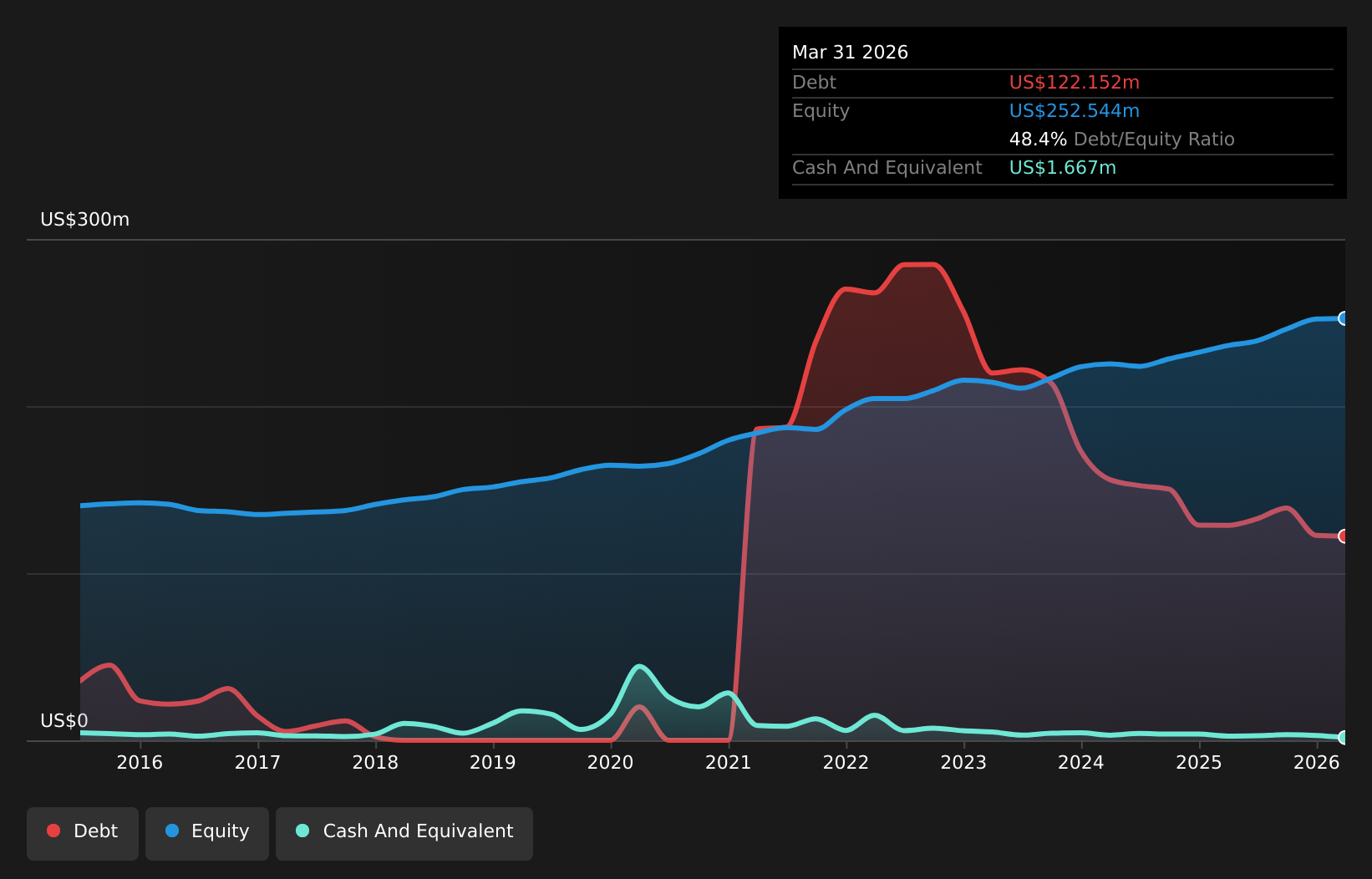The width and height of the screenshot is (1372, 879).
Task: Click the Equity row label in tooltip
Action: (x=821, y=111)
